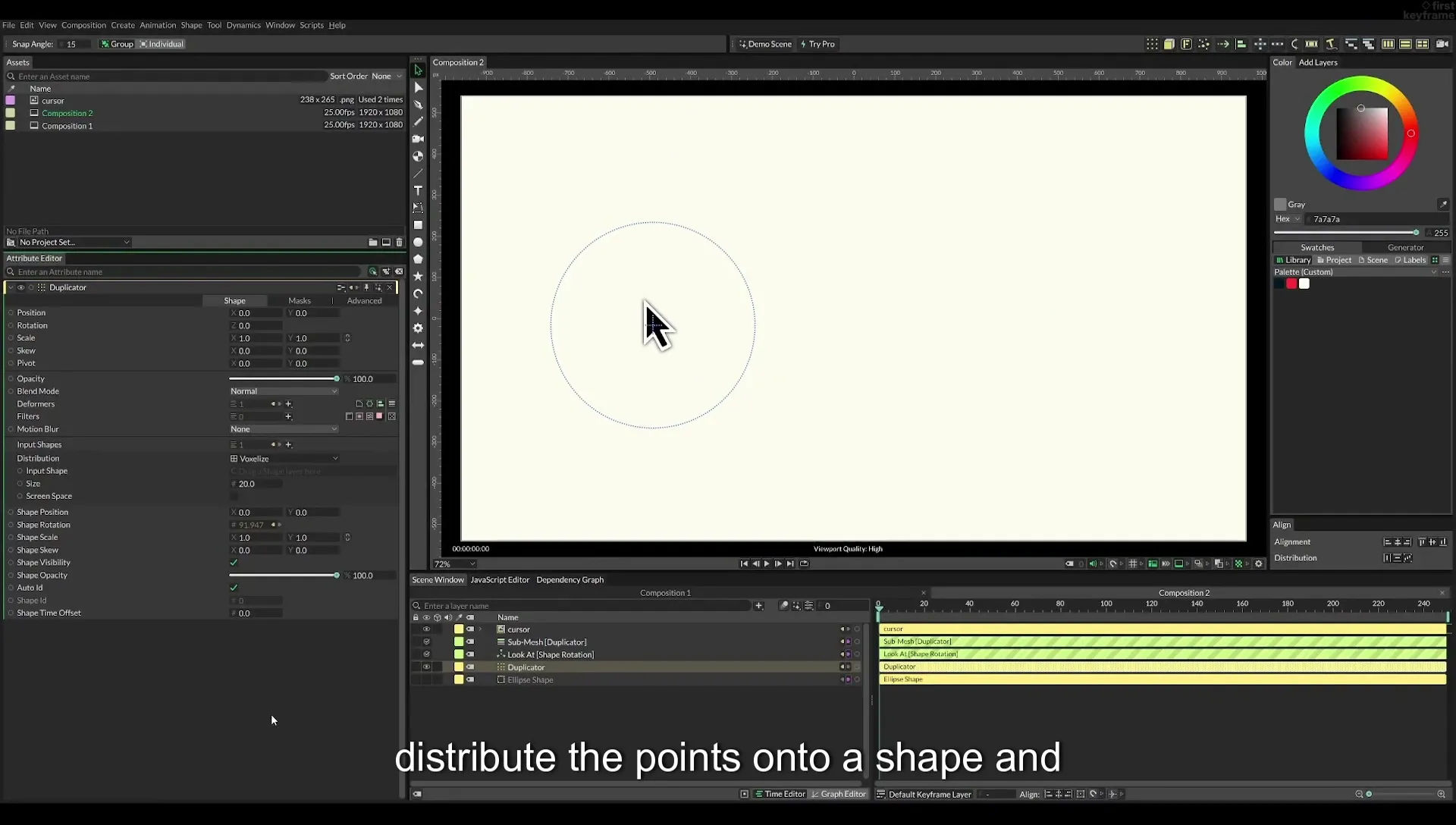1456x825 pixels.
Task: Select the Cog shape tool
Action: (418, 328)
